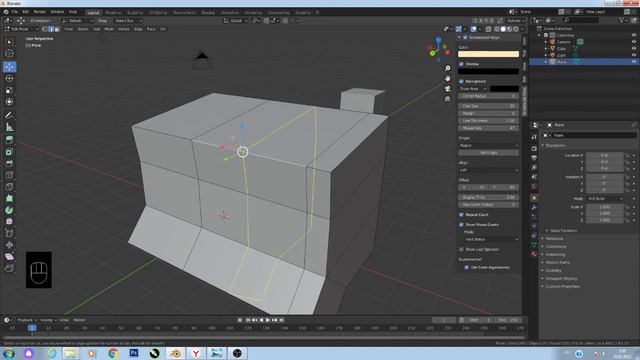The width and height of the screenshot is (640, 360).
Task: Select the Spin tool
Action: 9,210
